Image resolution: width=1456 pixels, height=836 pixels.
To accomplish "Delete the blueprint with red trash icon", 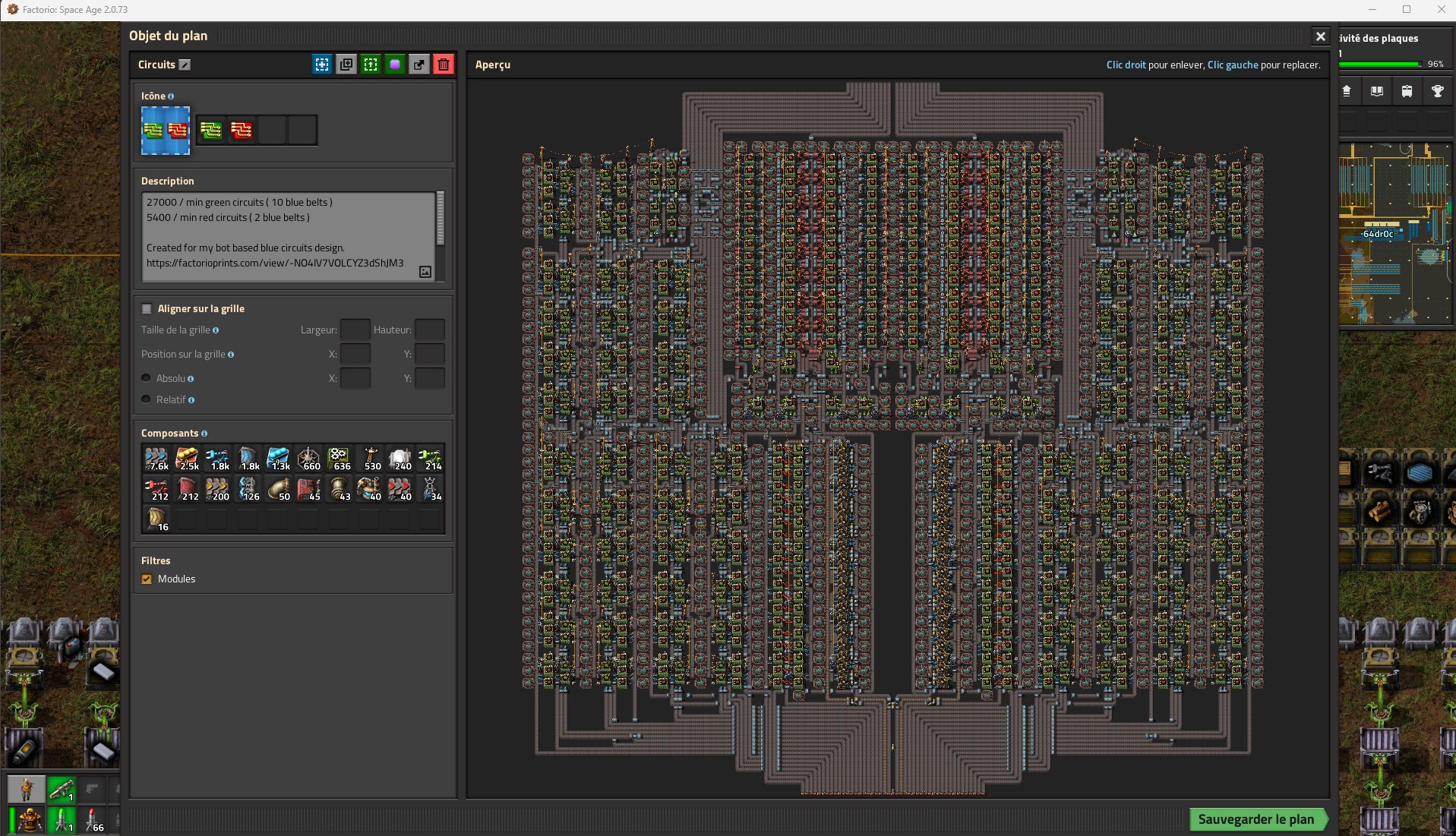I will point(444,65).
